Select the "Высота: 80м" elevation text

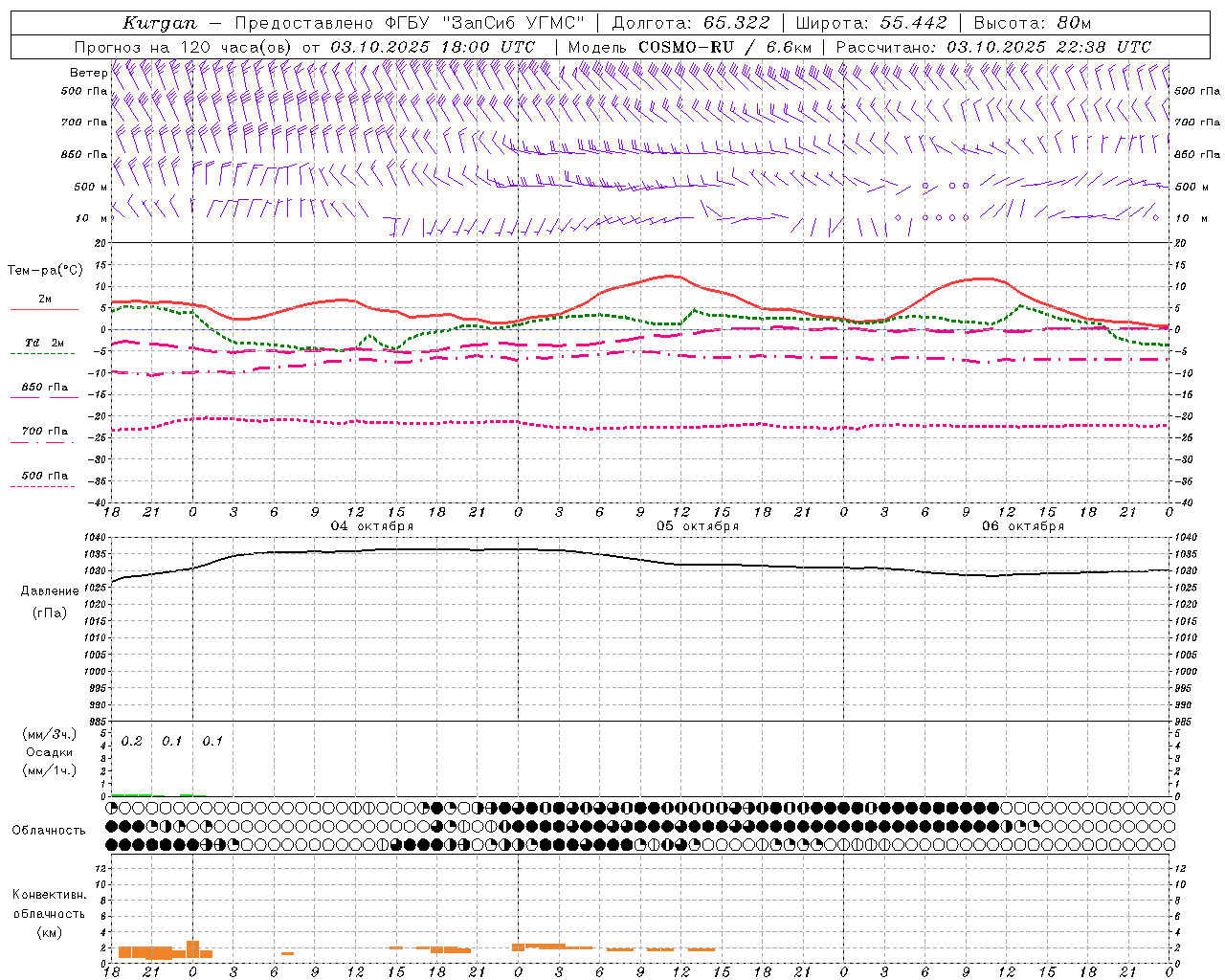click(x=1032, y=23)
